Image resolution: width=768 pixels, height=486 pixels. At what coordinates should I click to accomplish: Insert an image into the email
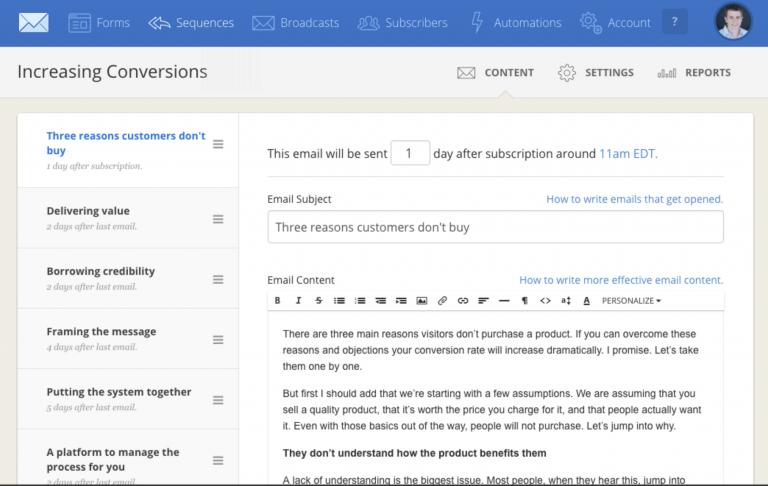pos(422,300)
